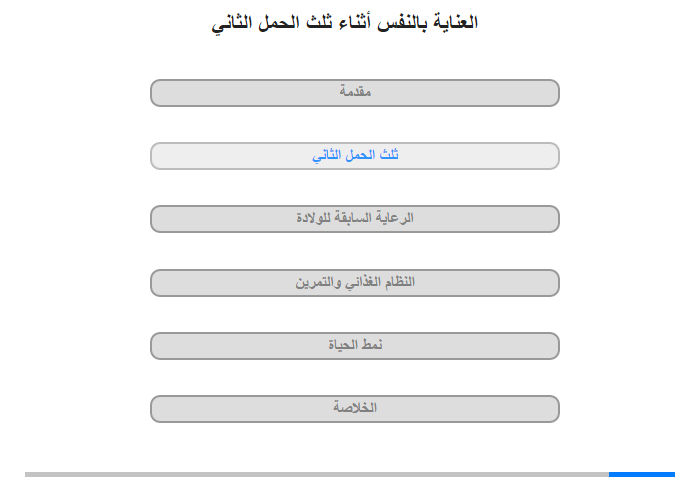Click the gray unfilled portion of progress bar

tap(317, 474)
